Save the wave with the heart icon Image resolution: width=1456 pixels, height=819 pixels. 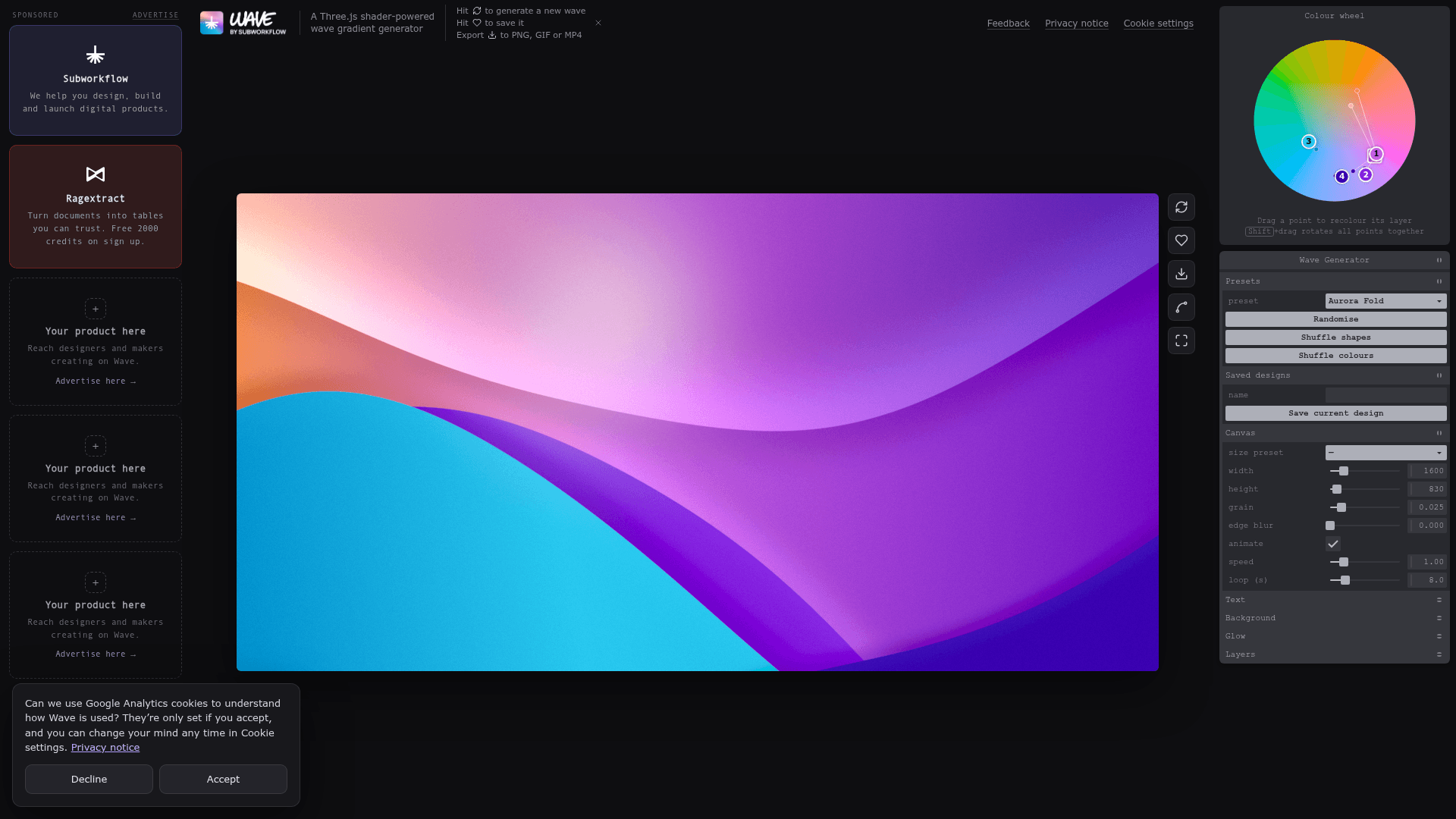point(1181,240)
